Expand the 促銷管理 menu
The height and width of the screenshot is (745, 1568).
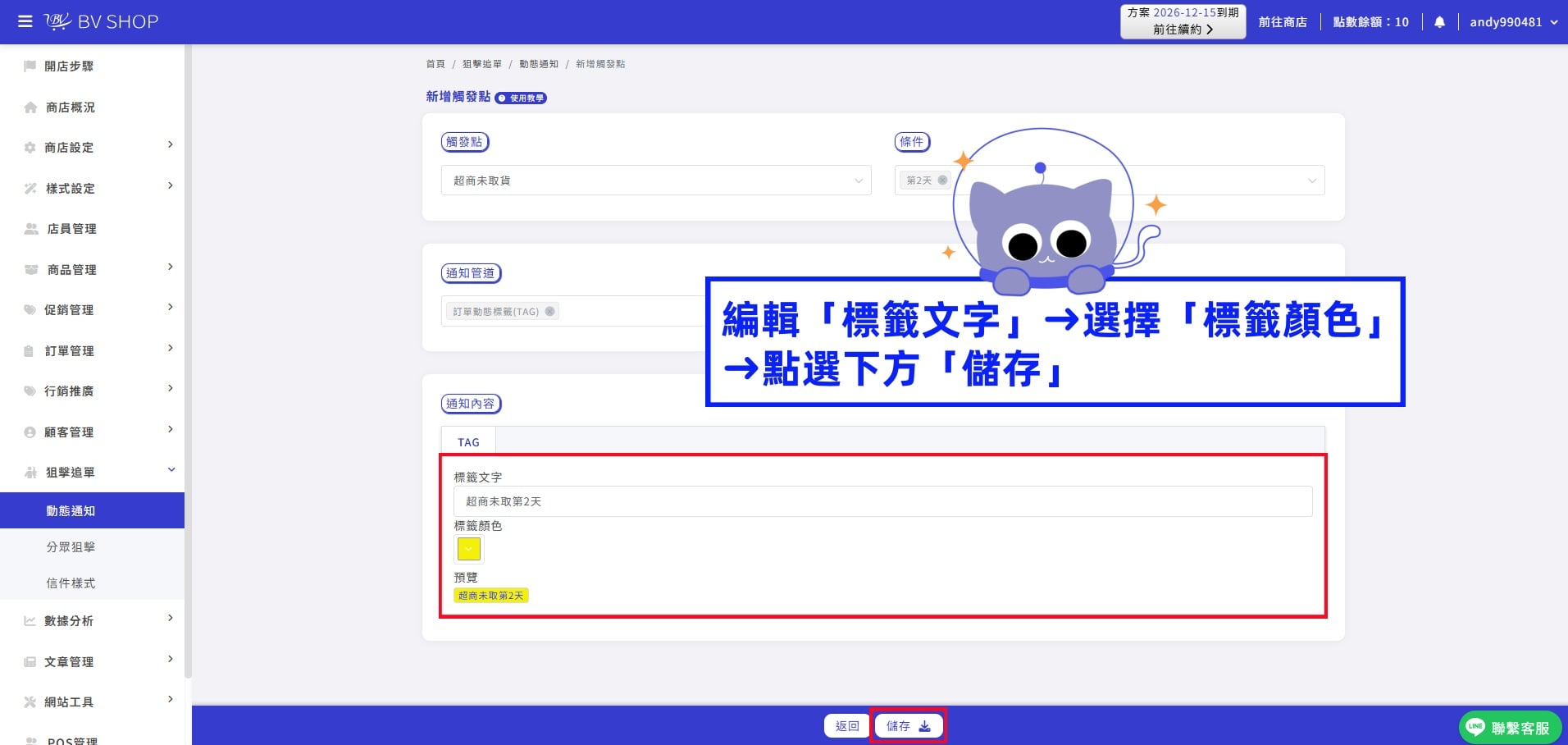[x=171, y=308]
